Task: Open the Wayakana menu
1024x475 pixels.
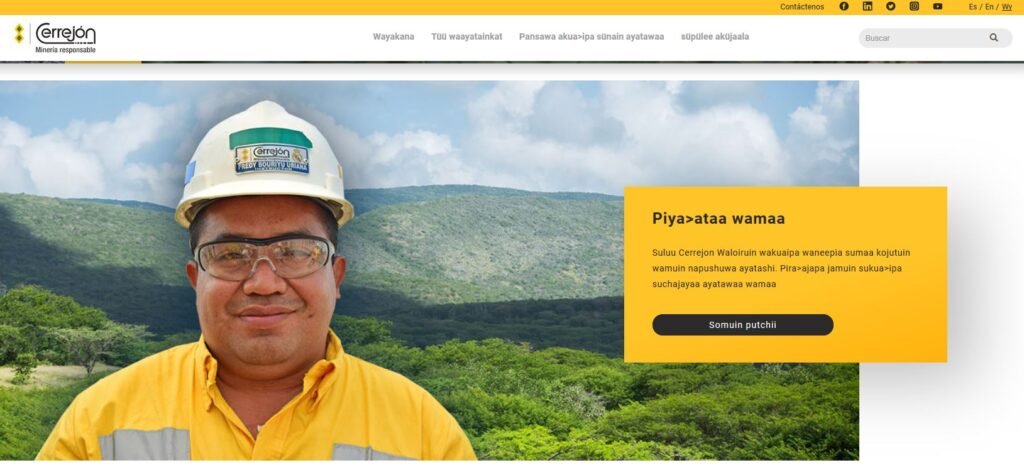Action: pyautogui.click(x=393, y=37)
